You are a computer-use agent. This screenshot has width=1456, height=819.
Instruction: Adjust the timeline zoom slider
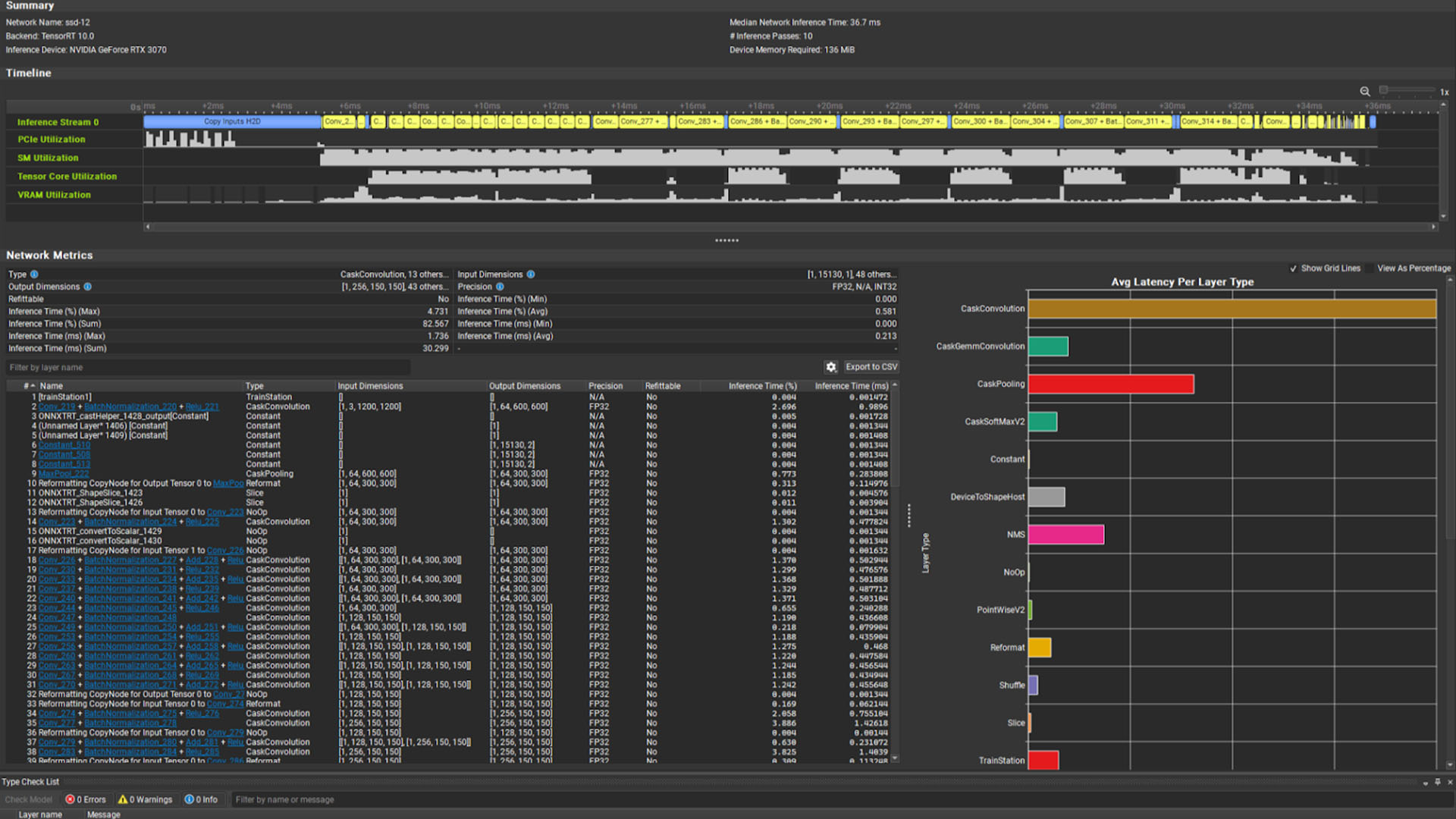[x=1384, y=91]
